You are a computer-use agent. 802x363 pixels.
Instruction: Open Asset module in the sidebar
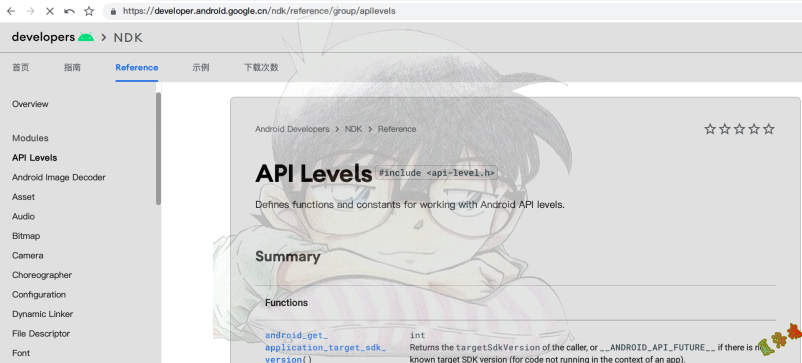point(24,197)
